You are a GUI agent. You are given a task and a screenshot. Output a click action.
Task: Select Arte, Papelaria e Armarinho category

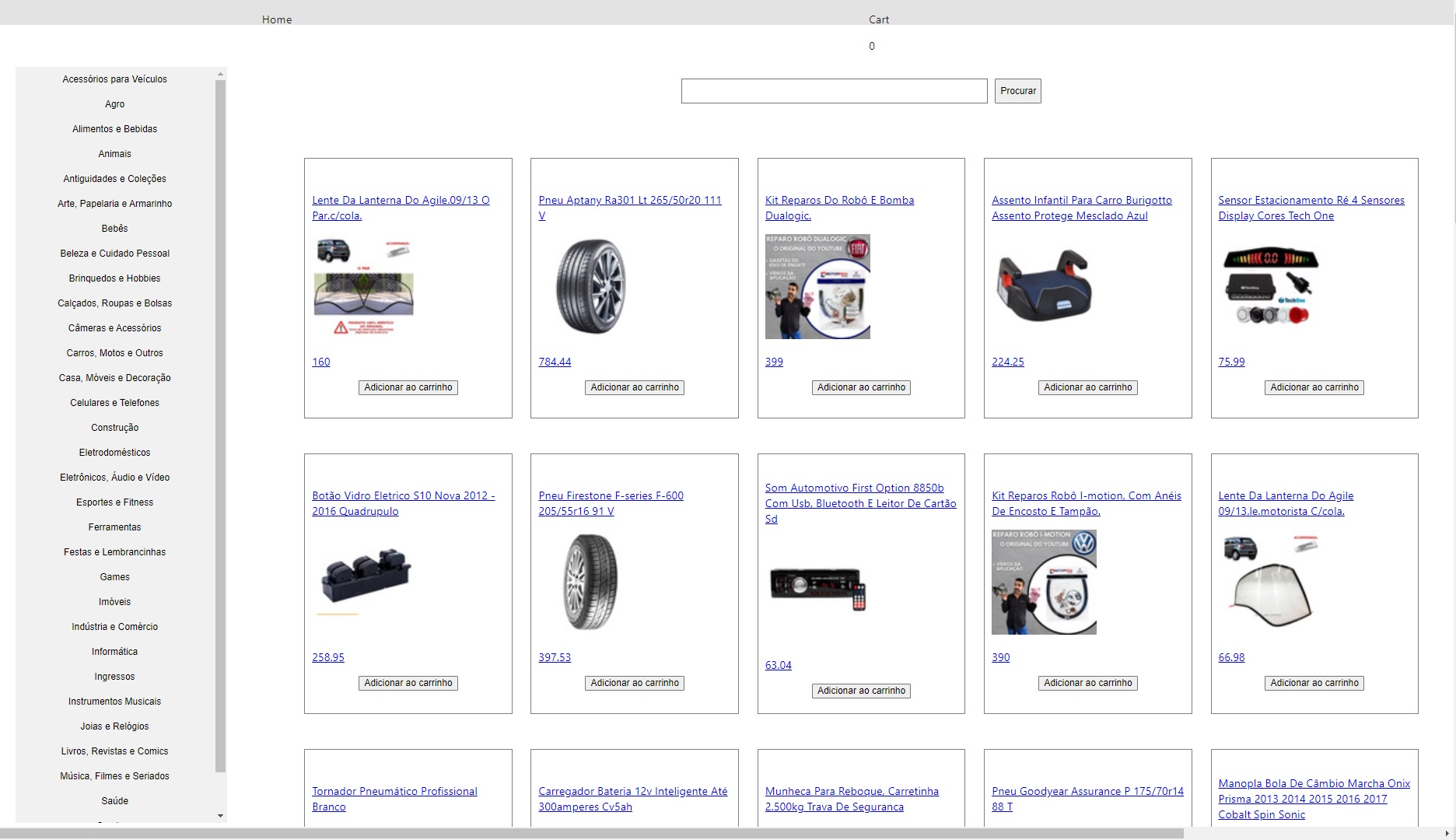pyautogui.click(x=114, y=204)
